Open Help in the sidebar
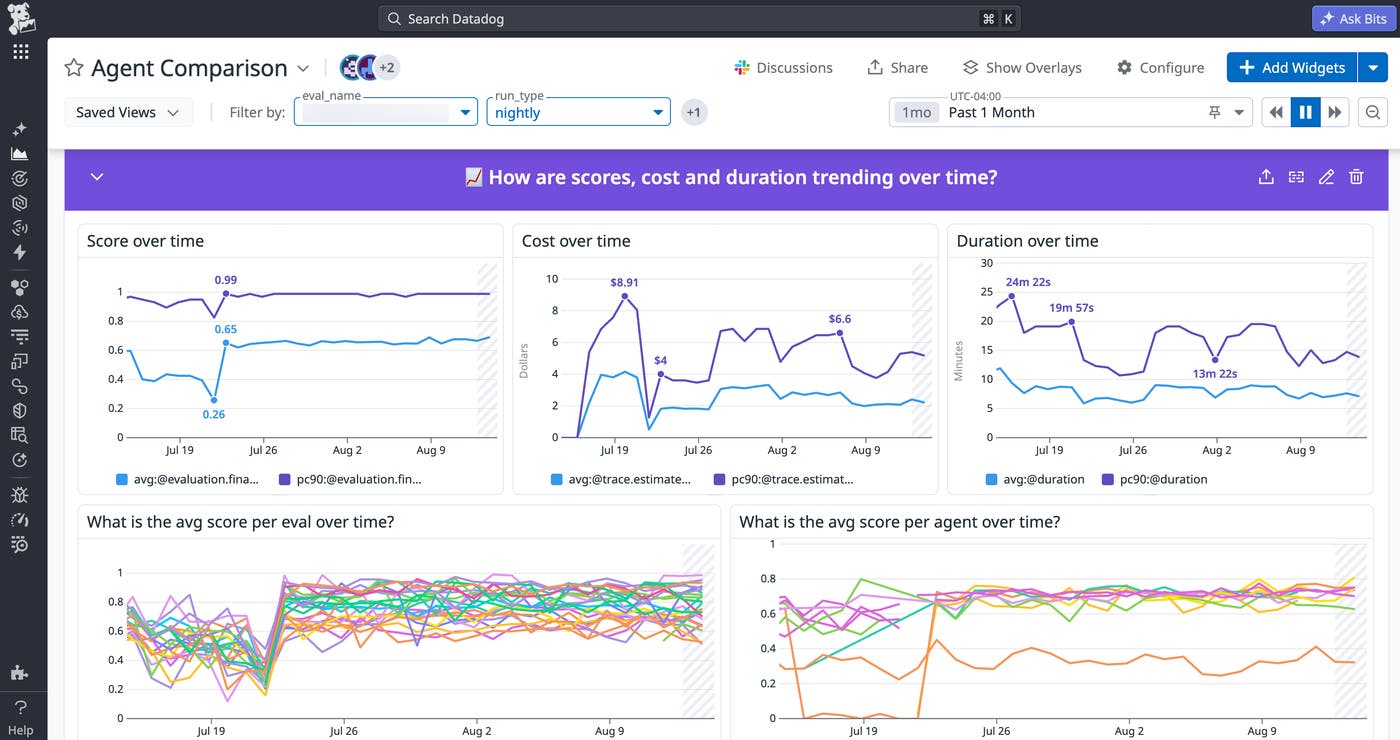This screenshot has width=1400, height=740. click(20, 717)
